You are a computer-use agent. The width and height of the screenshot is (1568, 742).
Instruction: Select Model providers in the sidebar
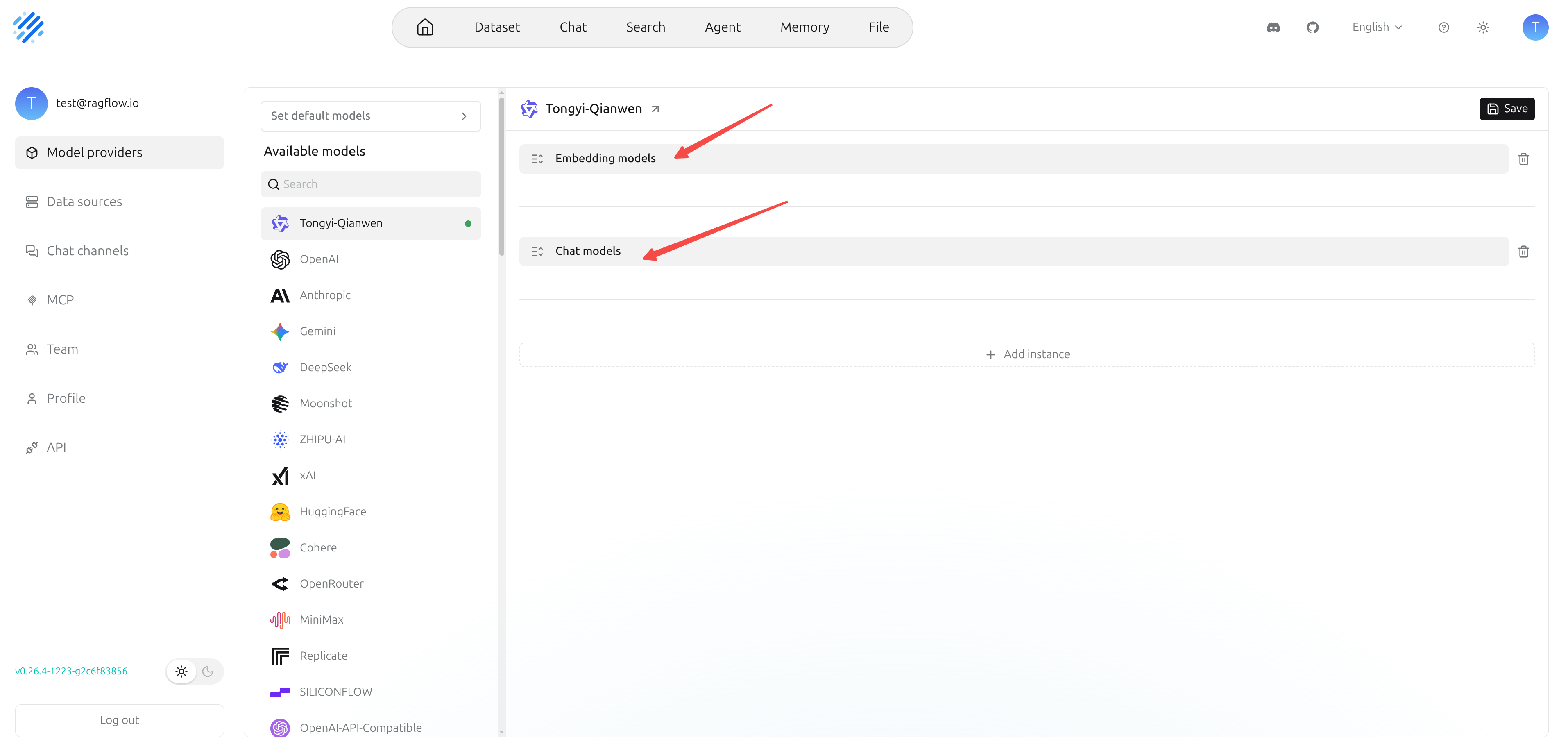[x=119, y=153]
